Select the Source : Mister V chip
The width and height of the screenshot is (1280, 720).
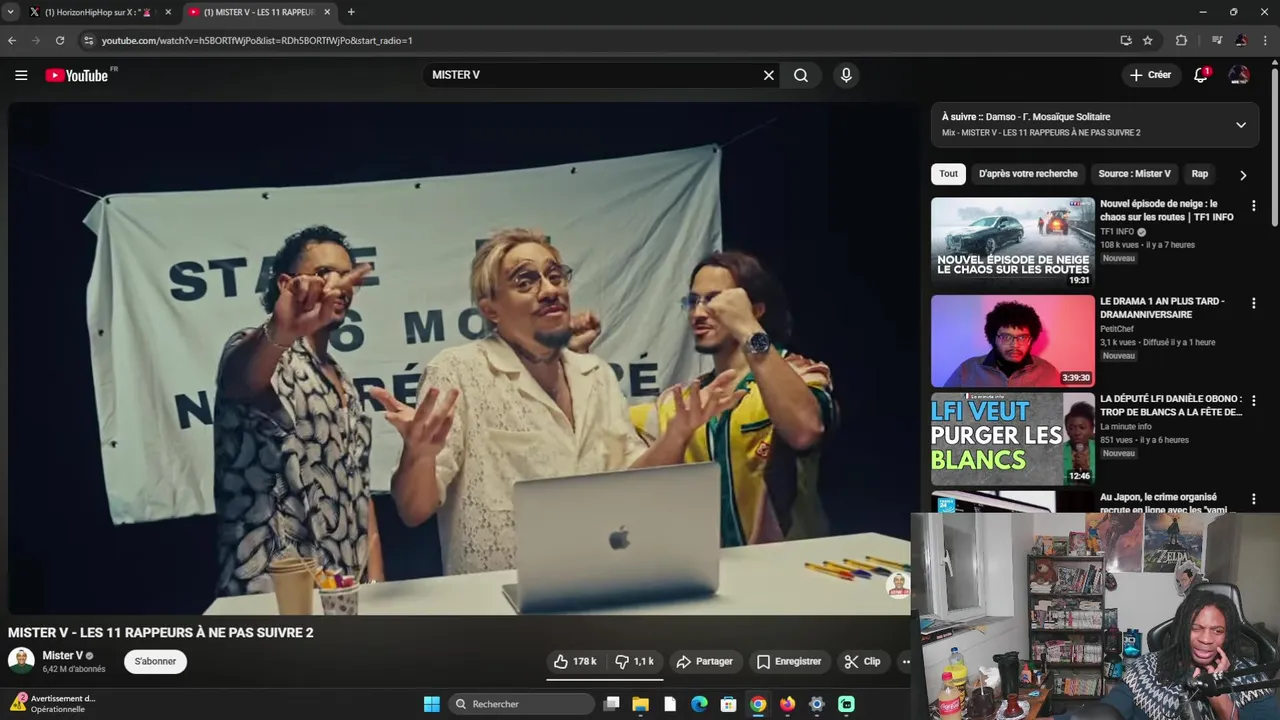(x=1134, y=174)
